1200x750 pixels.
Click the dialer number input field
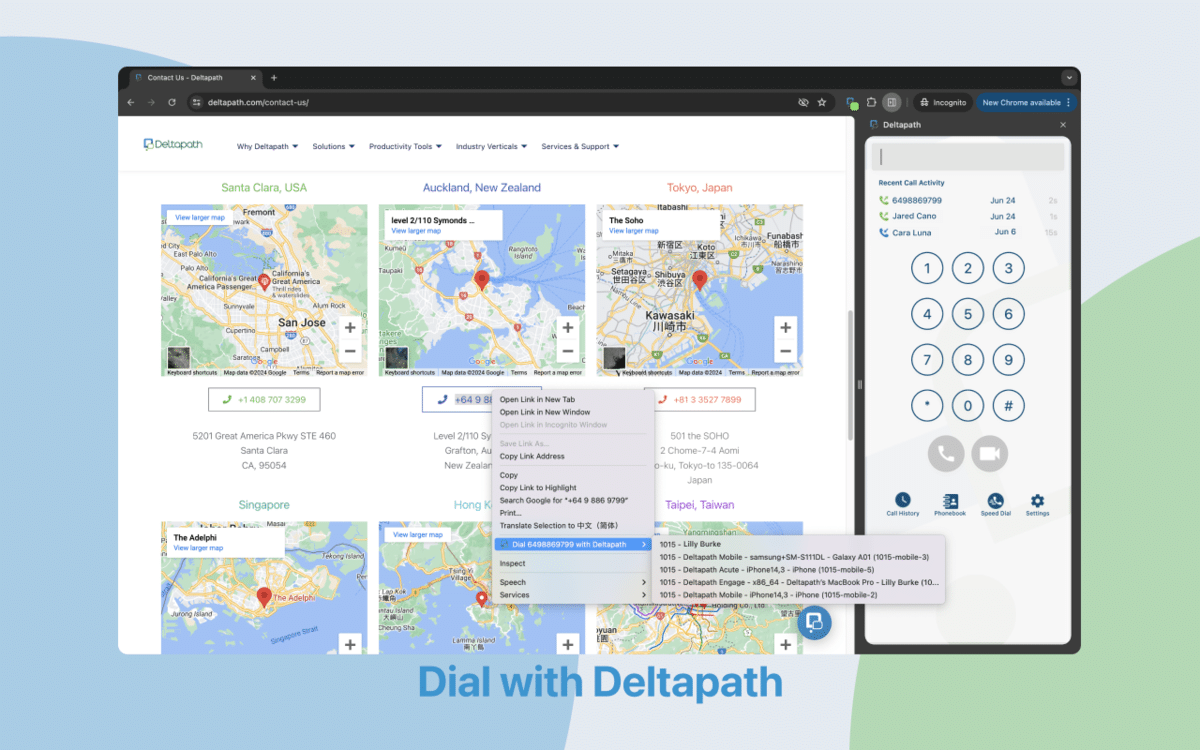(x=968, y=157)
